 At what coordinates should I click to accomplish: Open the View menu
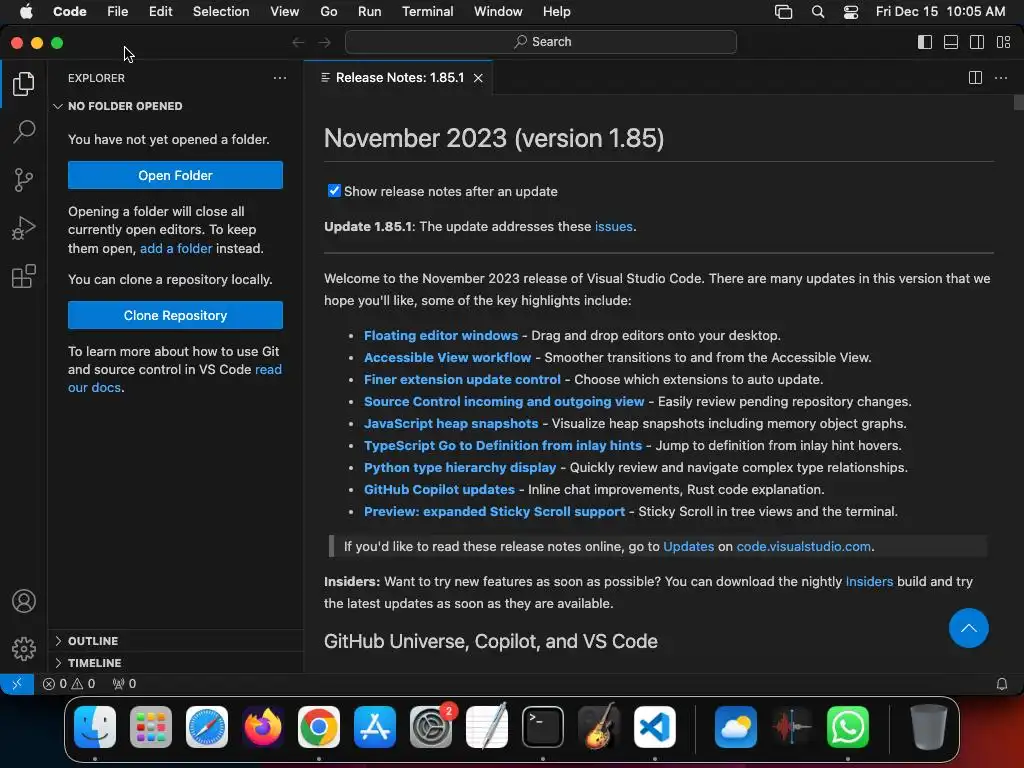coord(285,12)
